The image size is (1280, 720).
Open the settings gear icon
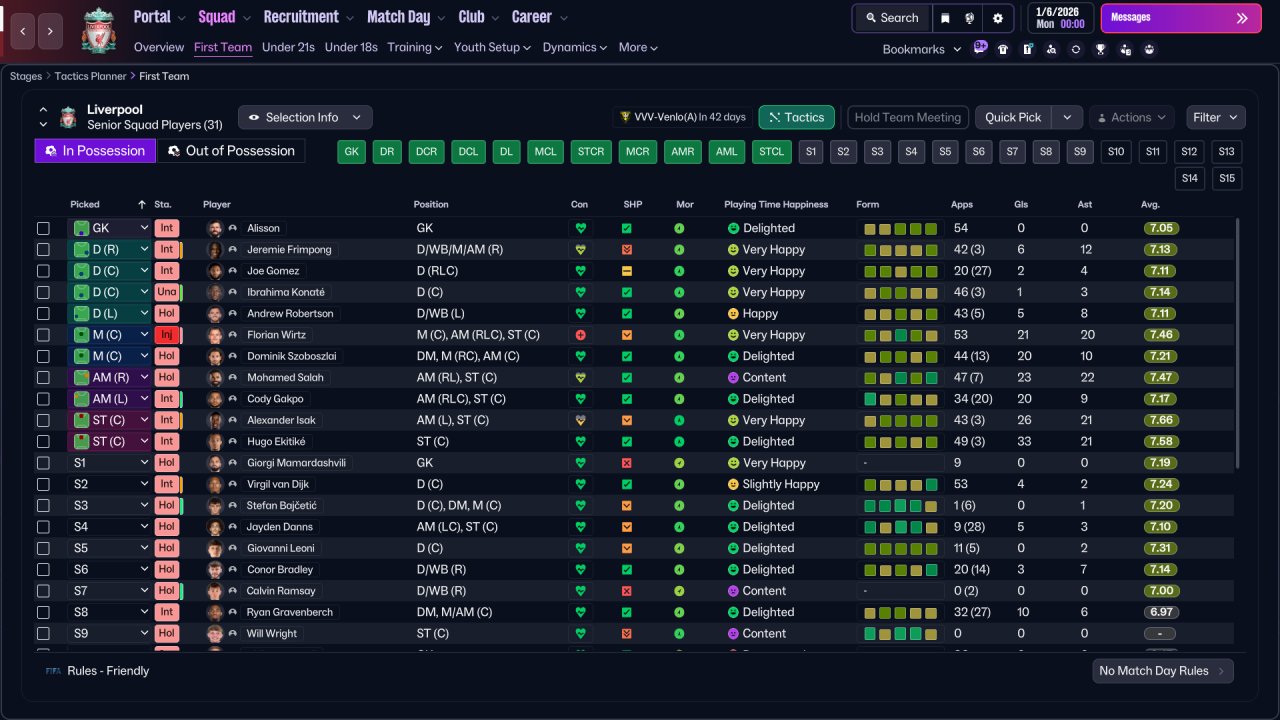998,18
